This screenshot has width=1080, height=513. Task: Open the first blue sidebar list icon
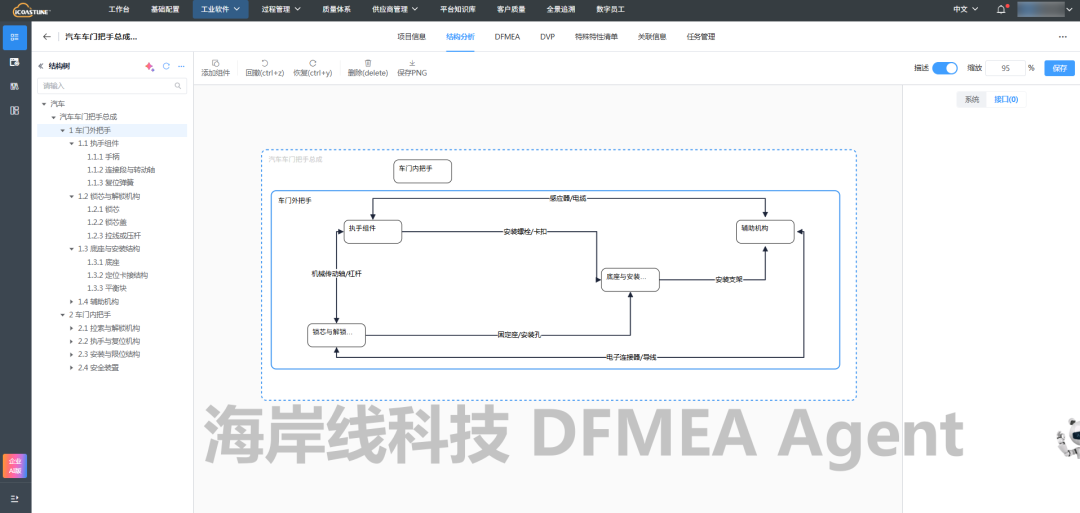14,37
